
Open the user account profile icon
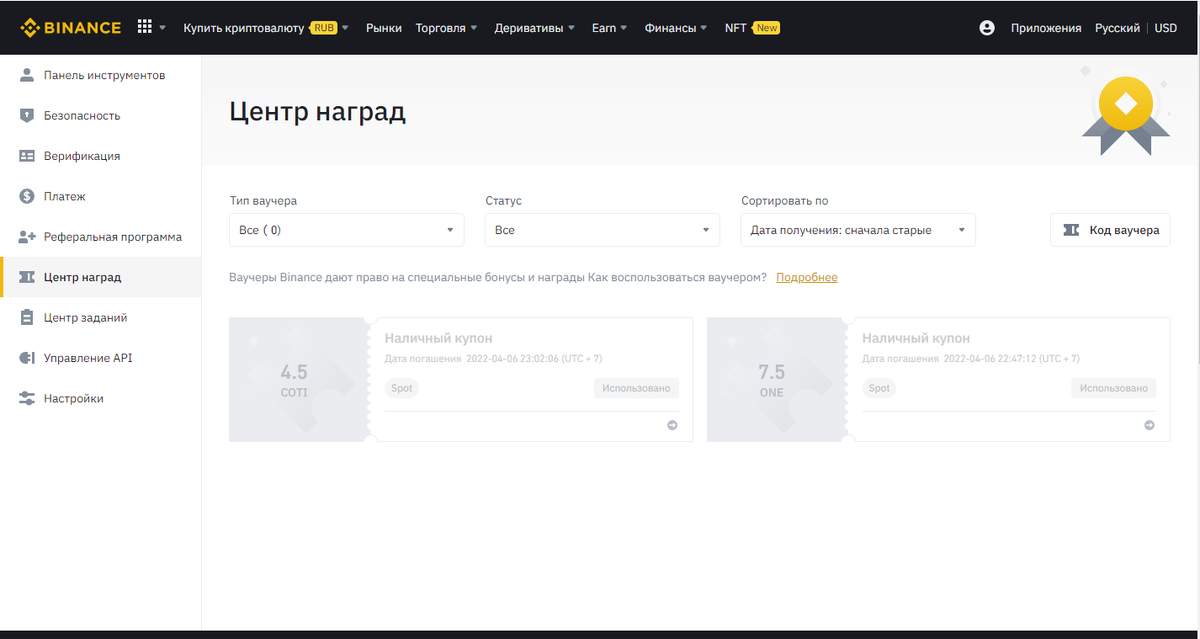coord(987,28)
